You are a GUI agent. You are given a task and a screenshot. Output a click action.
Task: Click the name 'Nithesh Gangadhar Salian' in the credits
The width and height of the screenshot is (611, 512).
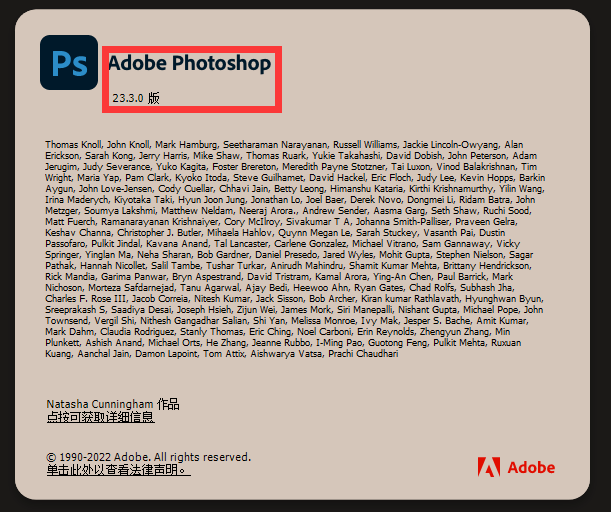pos(194,321)
